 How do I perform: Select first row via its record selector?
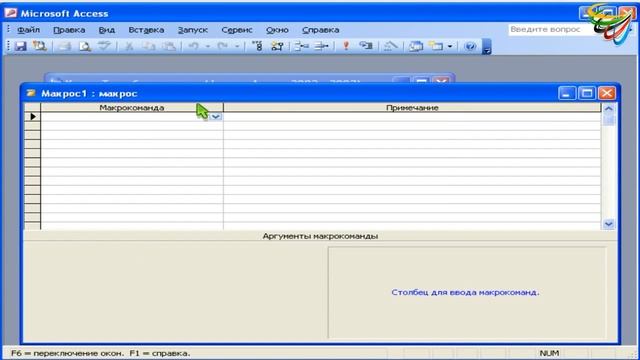point(32,117)
